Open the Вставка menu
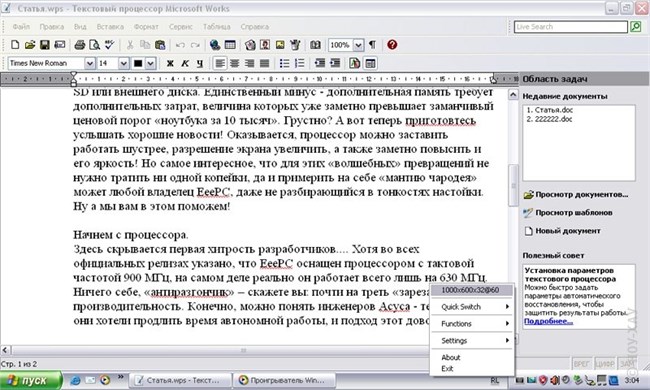The width and height of the screenshot is (650, 390). [x=110, y=27]
